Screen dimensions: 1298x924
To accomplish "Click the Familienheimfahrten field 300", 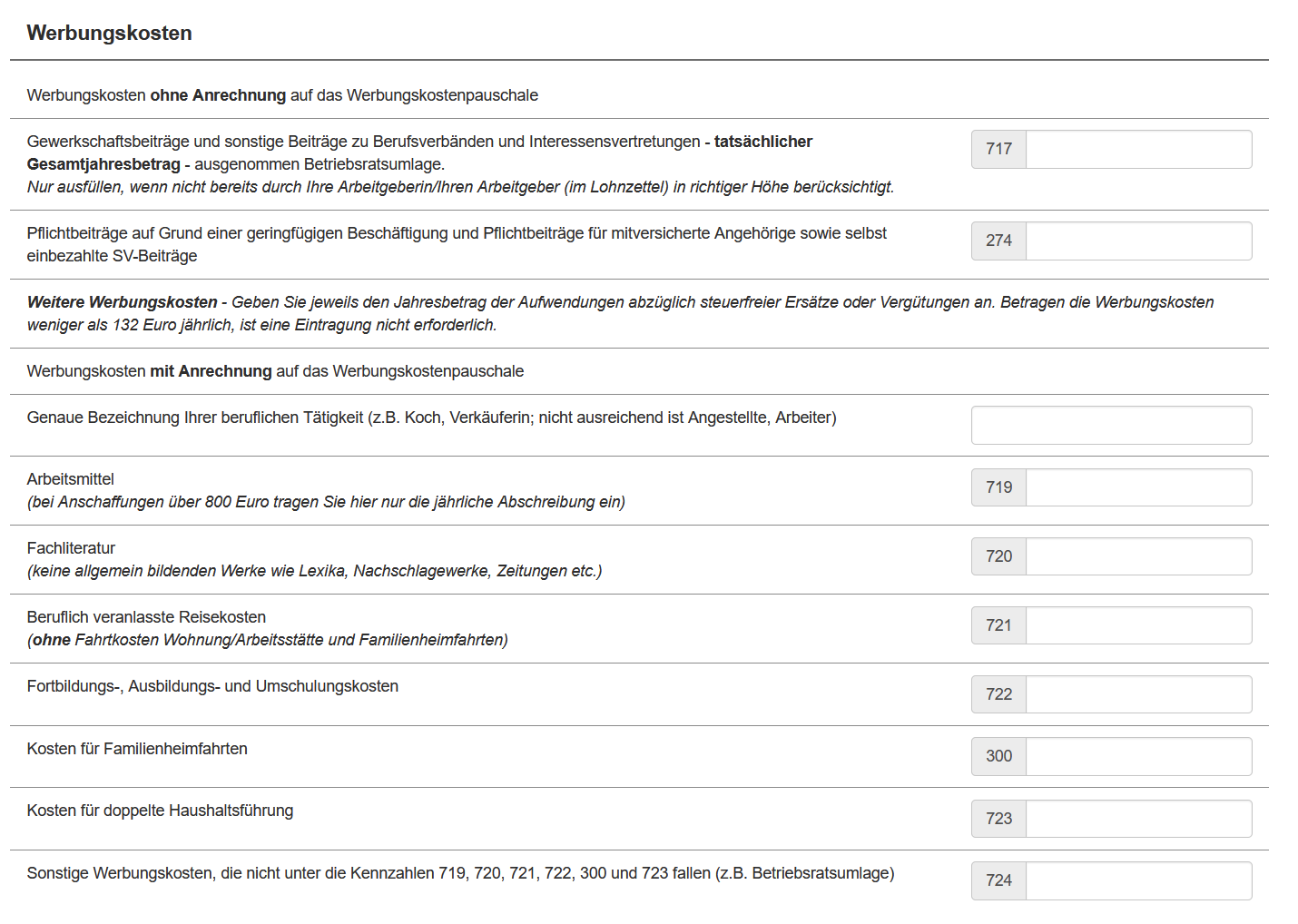I will point(1138,756).
